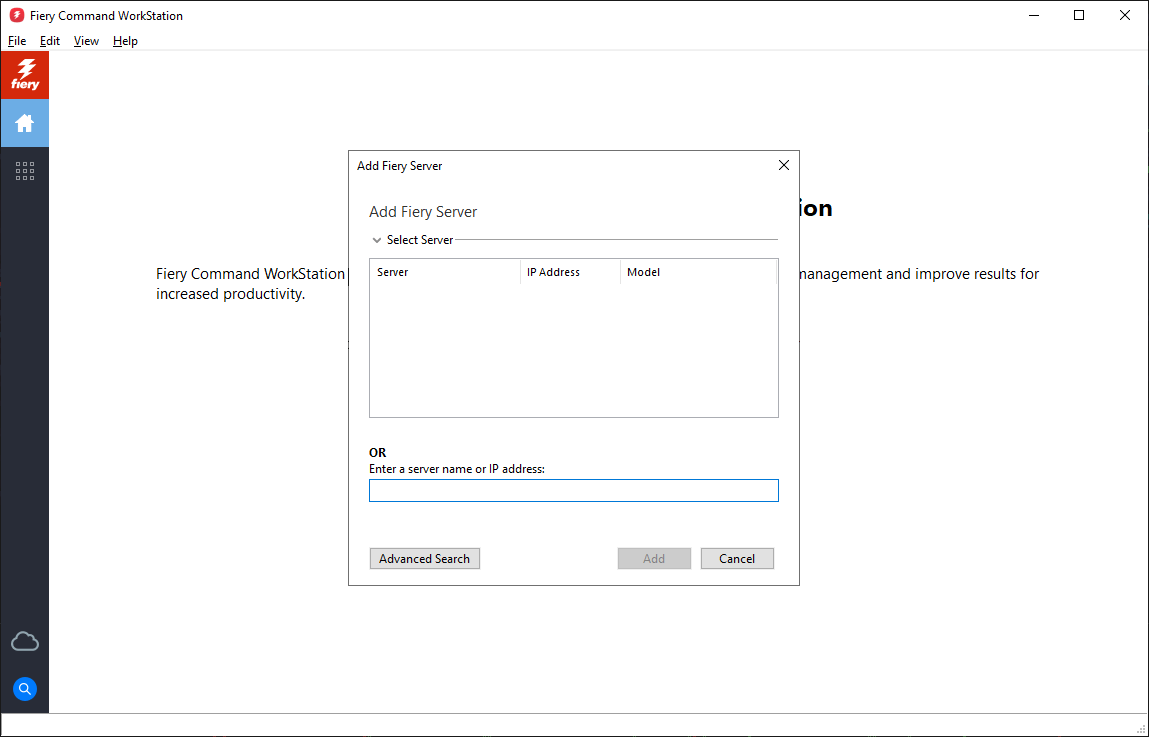Cancel the Add Fiery Server dialog

click(737, 559)
